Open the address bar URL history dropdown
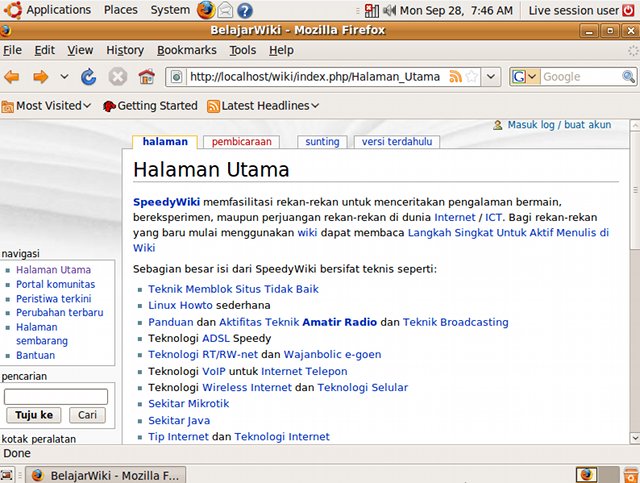Screen dimensions: 640x483 pos(491,76)
